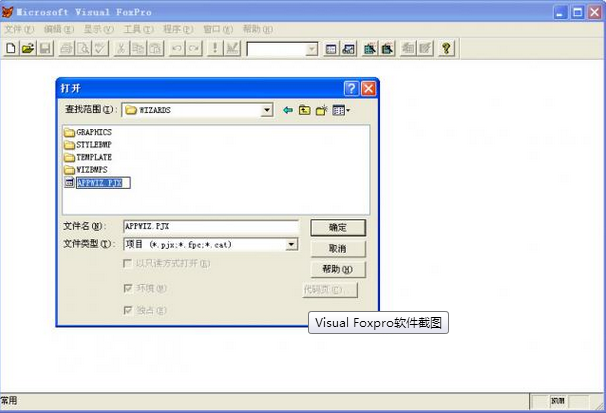Click the Help question mark toolbar icon
This screenshot has height=413, width=606.
pyautogui.click(x=446, y=49)
